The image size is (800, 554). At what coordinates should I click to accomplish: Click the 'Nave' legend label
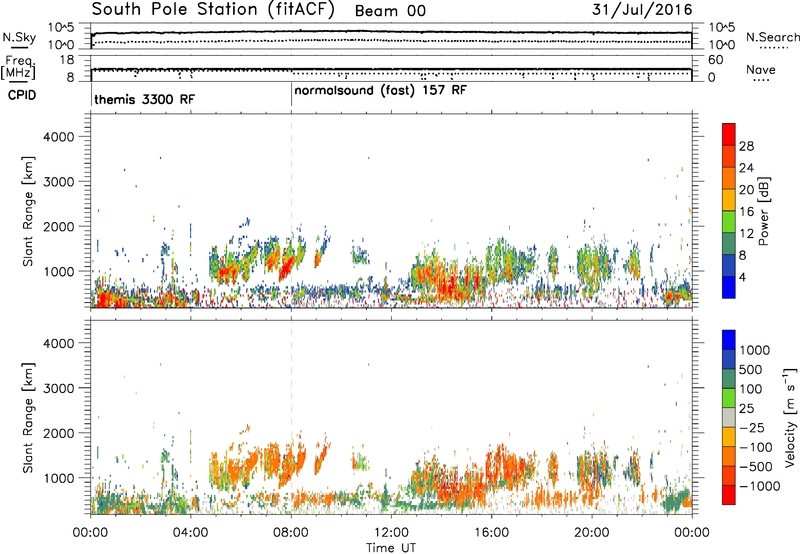(x=761, y=69)
